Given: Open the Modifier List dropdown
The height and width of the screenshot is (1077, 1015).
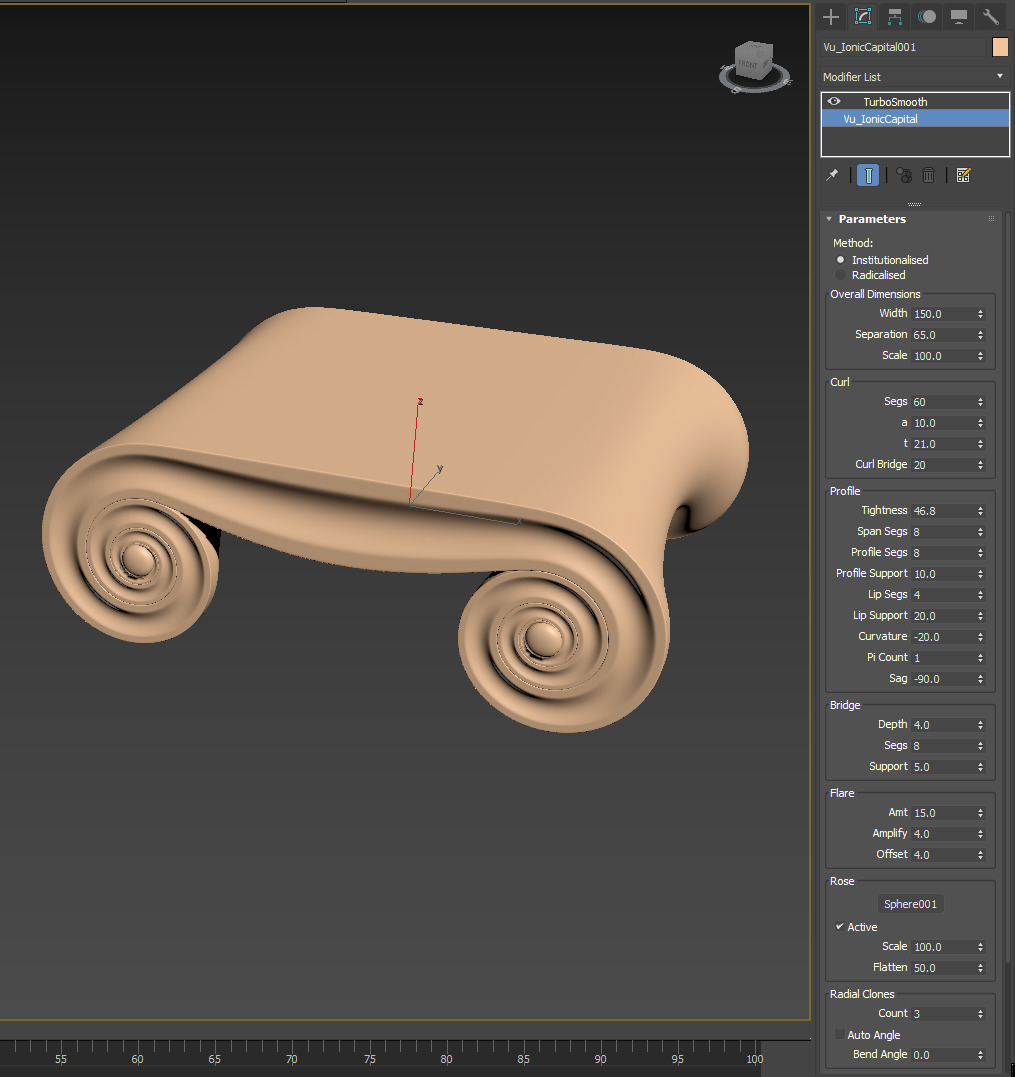Looking at the screenshot, I should coord(913,77).
